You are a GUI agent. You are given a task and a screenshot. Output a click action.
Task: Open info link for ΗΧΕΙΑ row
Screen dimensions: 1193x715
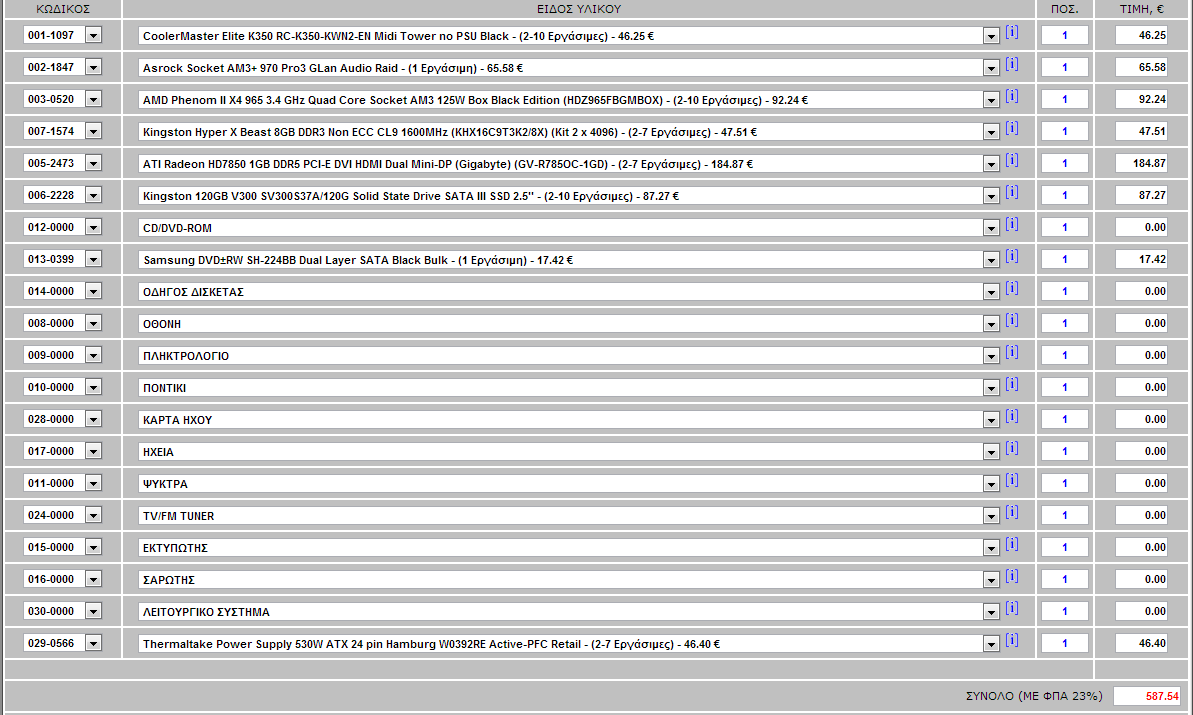pyautogui.click(x=1012, y=447)
